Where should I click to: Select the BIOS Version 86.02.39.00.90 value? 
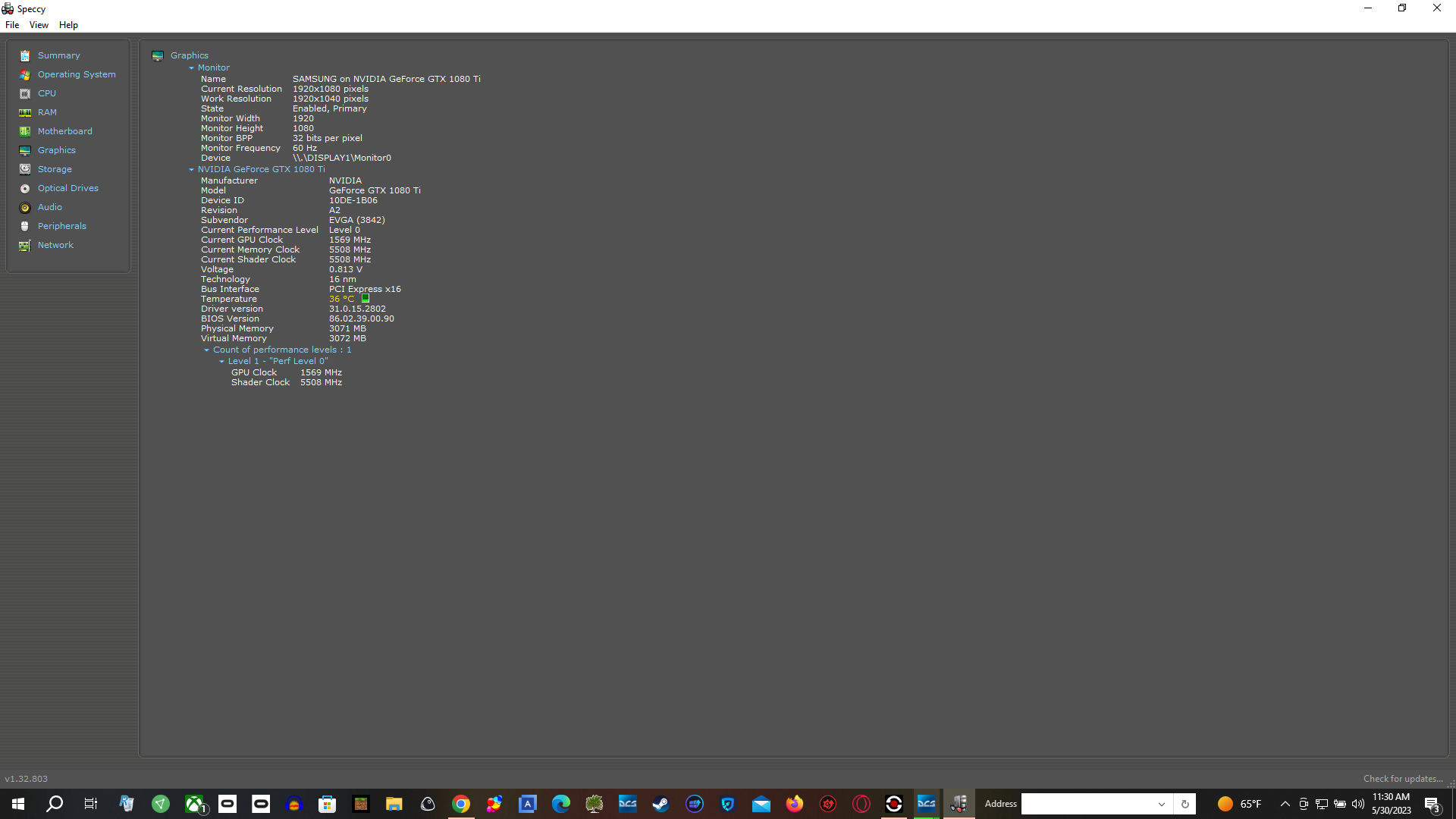(x=362, y=318)
